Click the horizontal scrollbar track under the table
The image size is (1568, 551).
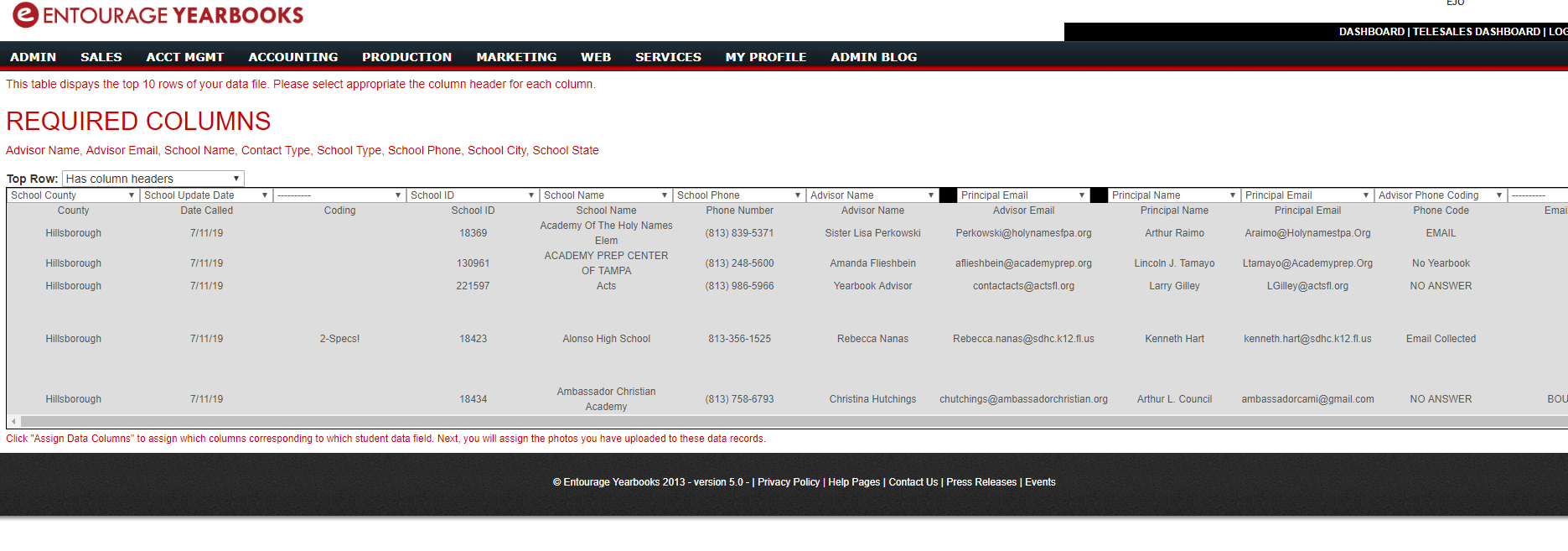click(x=794, y=421)
